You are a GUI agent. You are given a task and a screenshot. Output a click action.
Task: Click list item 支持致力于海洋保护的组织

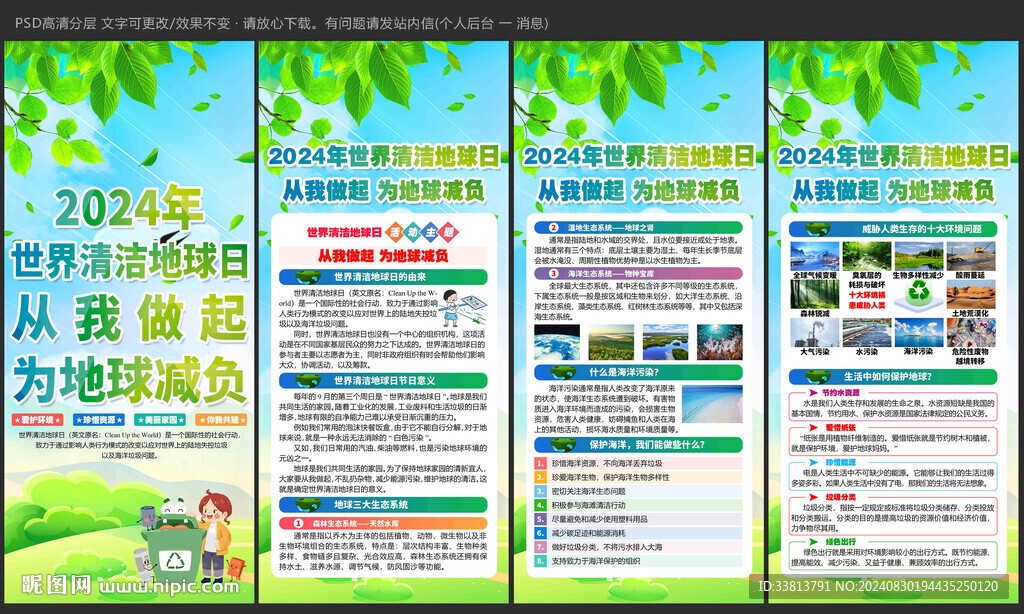(638, 561)
